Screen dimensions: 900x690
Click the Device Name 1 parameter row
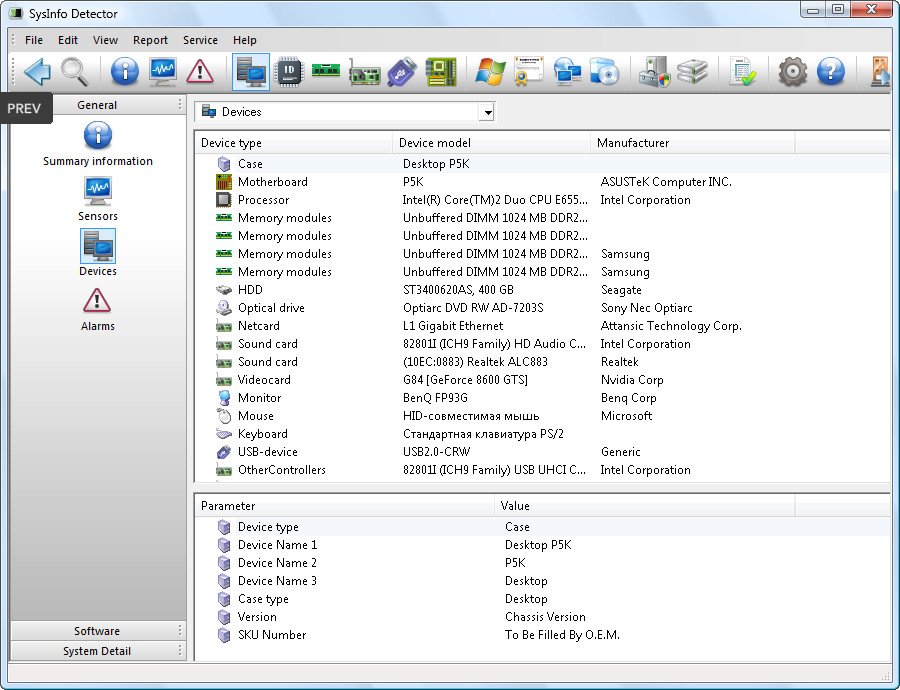click(542, 545)
